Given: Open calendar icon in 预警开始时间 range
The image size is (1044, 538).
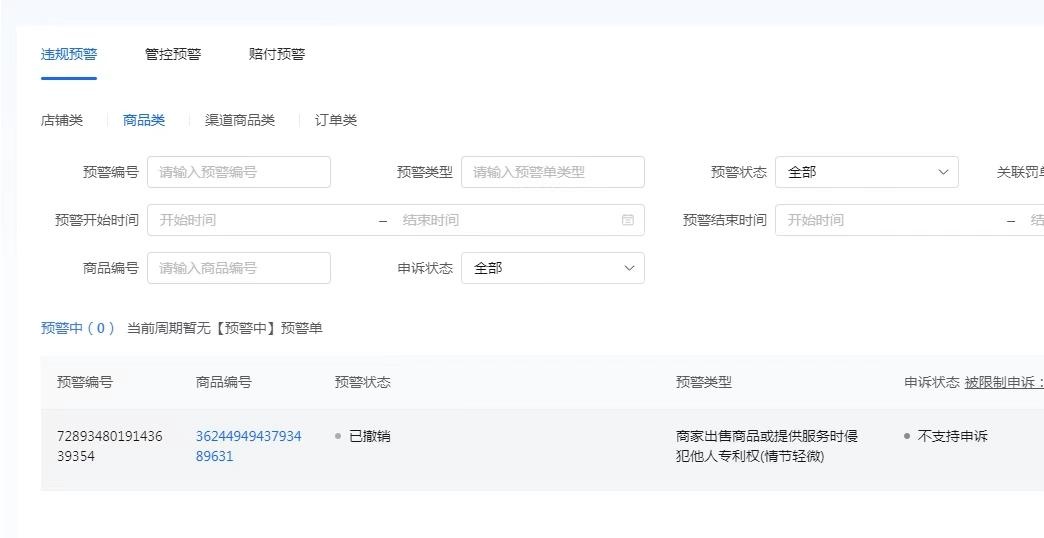Looking at the screenshot, I should tap(628, 220).
